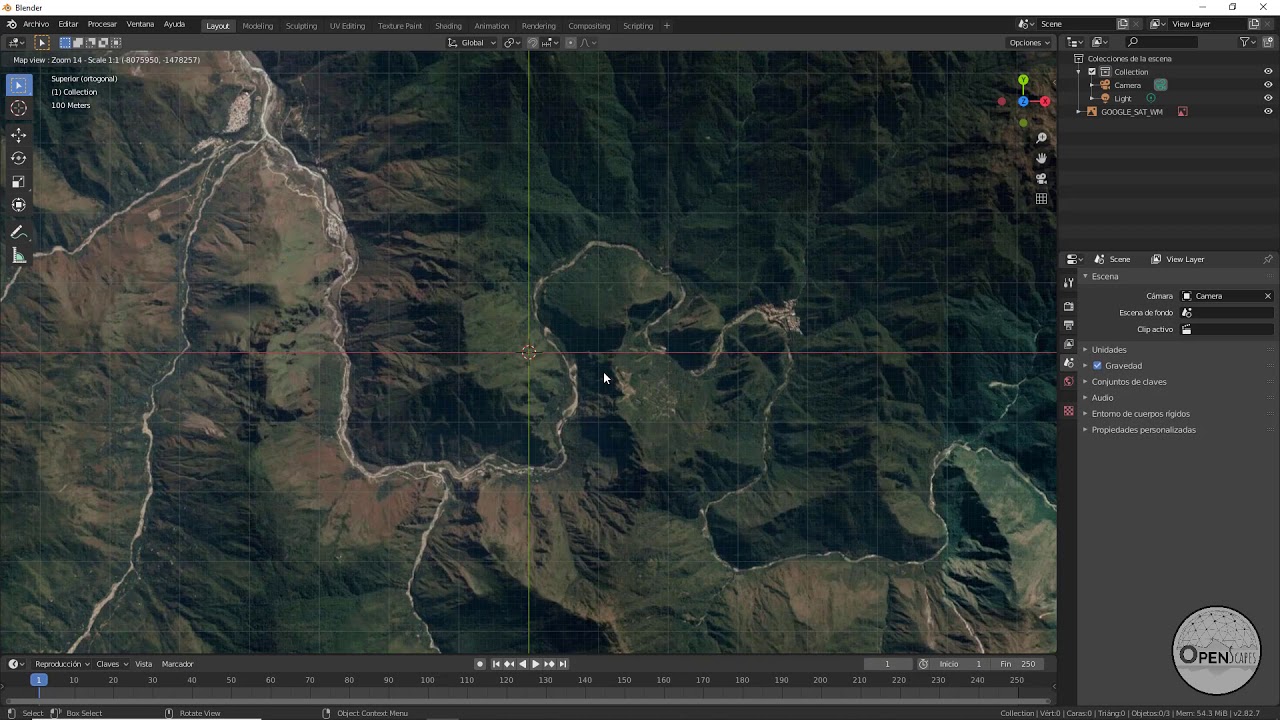The width and height of the screenshot is (1280, 720).
Task: Select the Scale tool
Action: point(18,181)
